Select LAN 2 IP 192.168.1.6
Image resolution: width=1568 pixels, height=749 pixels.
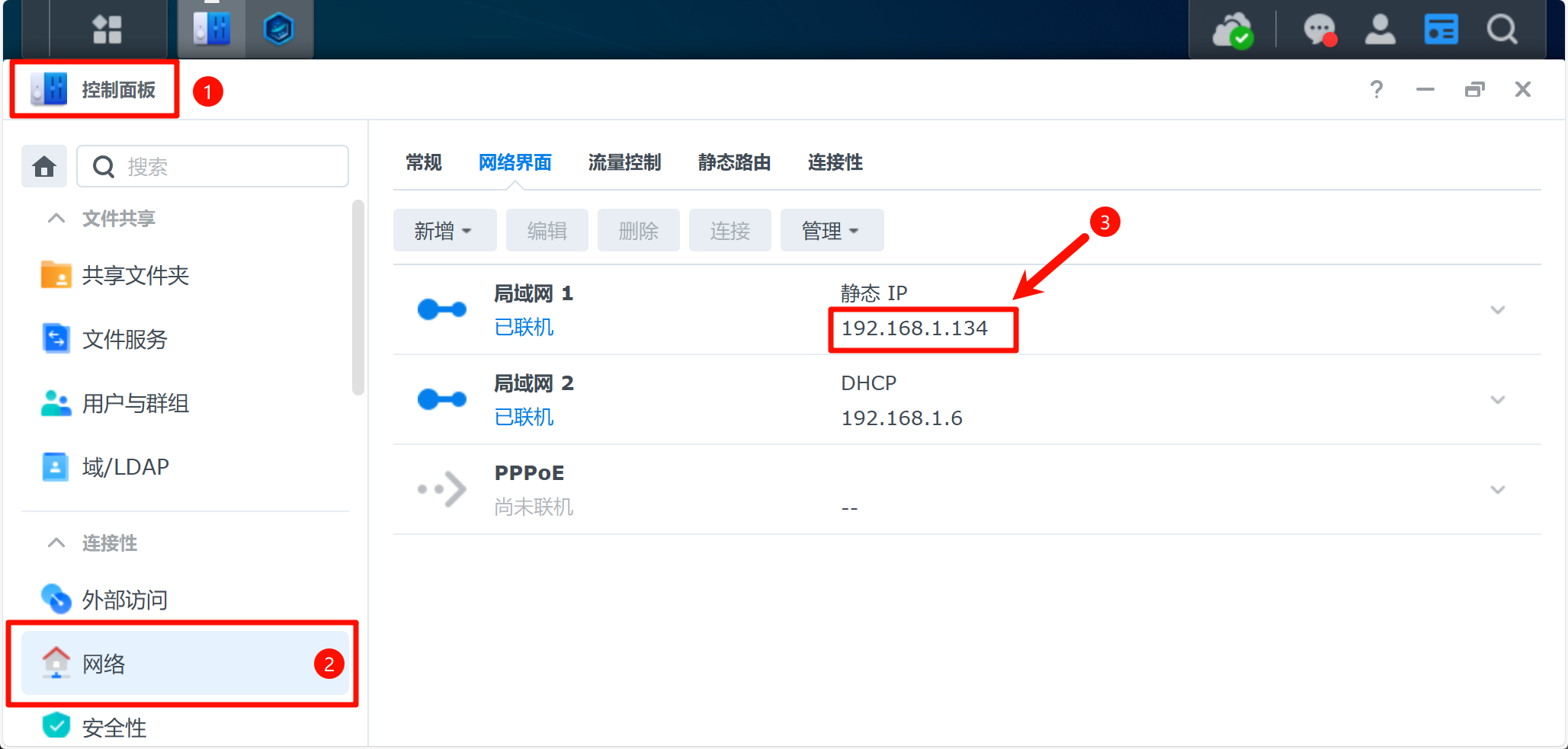902,418
